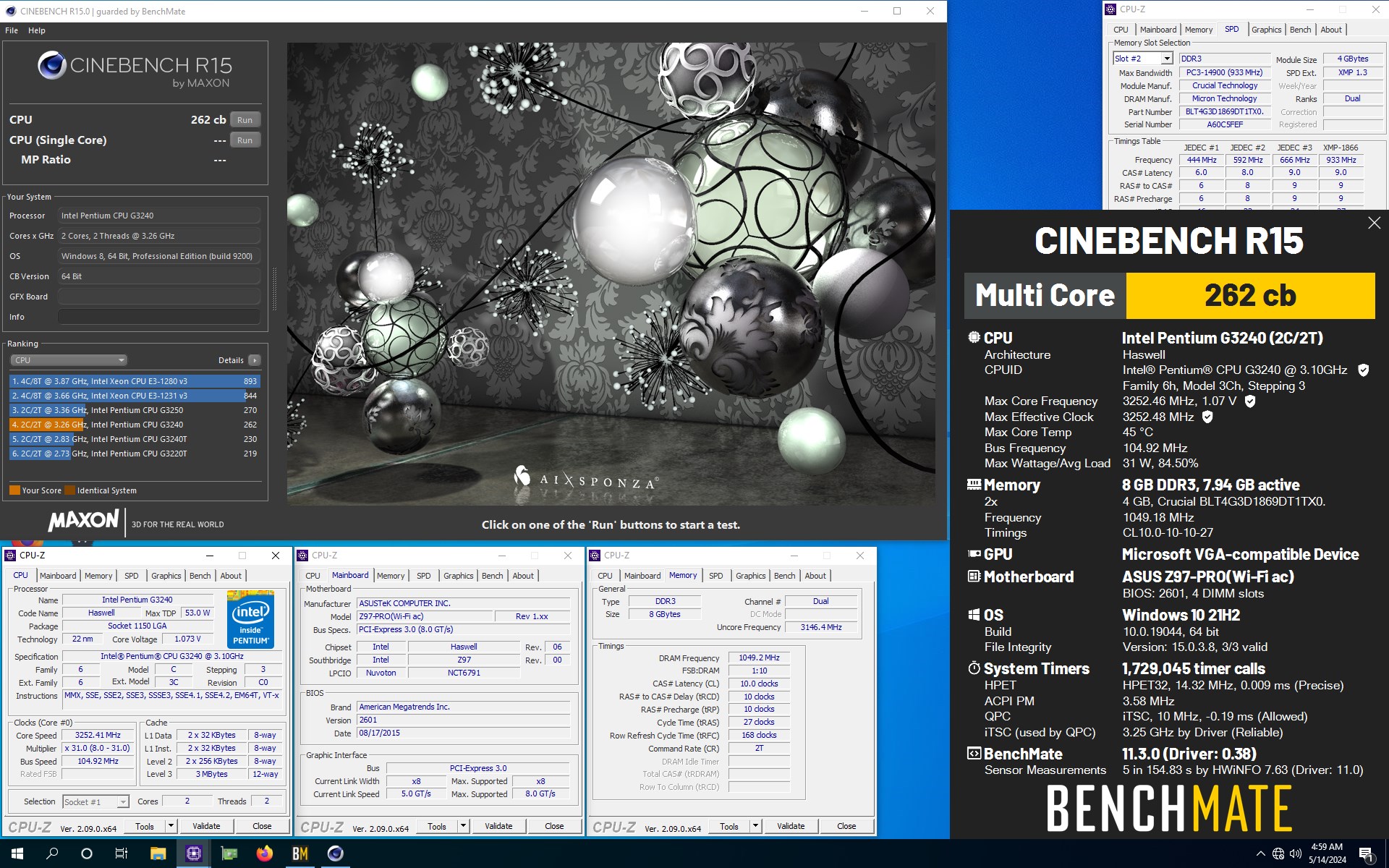The width and height of the screenshot is (1389, 868).
Task: Show hidden system tray icons
Action: [x=1261, y=854]
